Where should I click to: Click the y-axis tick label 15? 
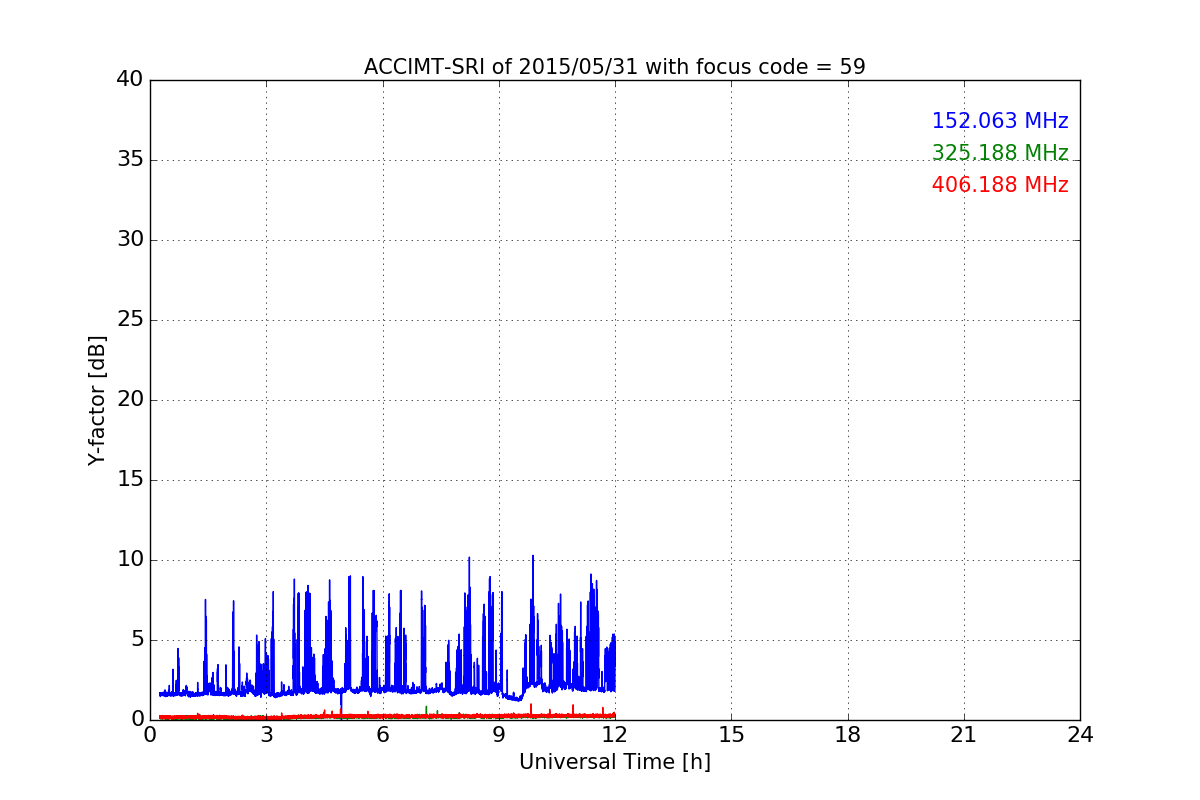130,480
